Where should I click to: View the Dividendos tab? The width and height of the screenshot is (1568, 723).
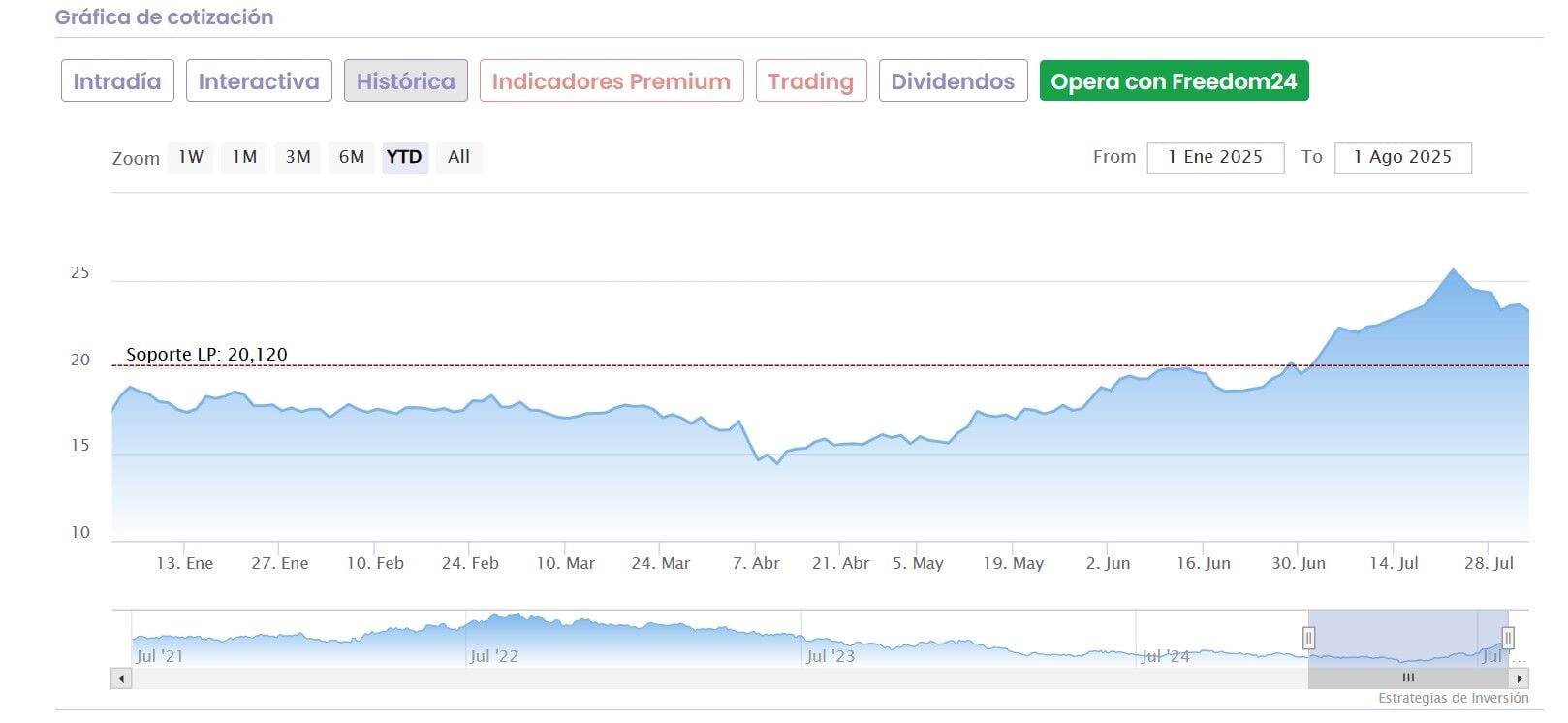953,81
